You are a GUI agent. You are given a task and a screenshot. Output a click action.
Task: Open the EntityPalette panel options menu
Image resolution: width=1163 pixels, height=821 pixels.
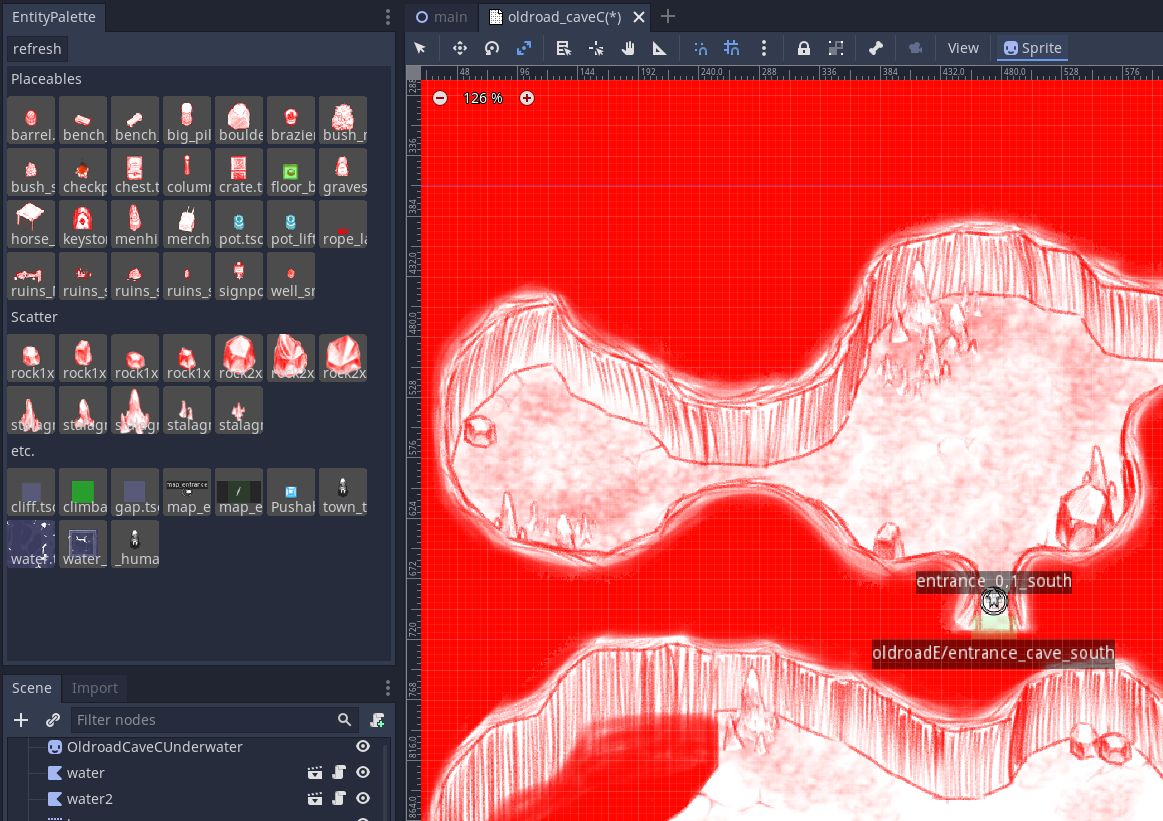tap(388, 17)
